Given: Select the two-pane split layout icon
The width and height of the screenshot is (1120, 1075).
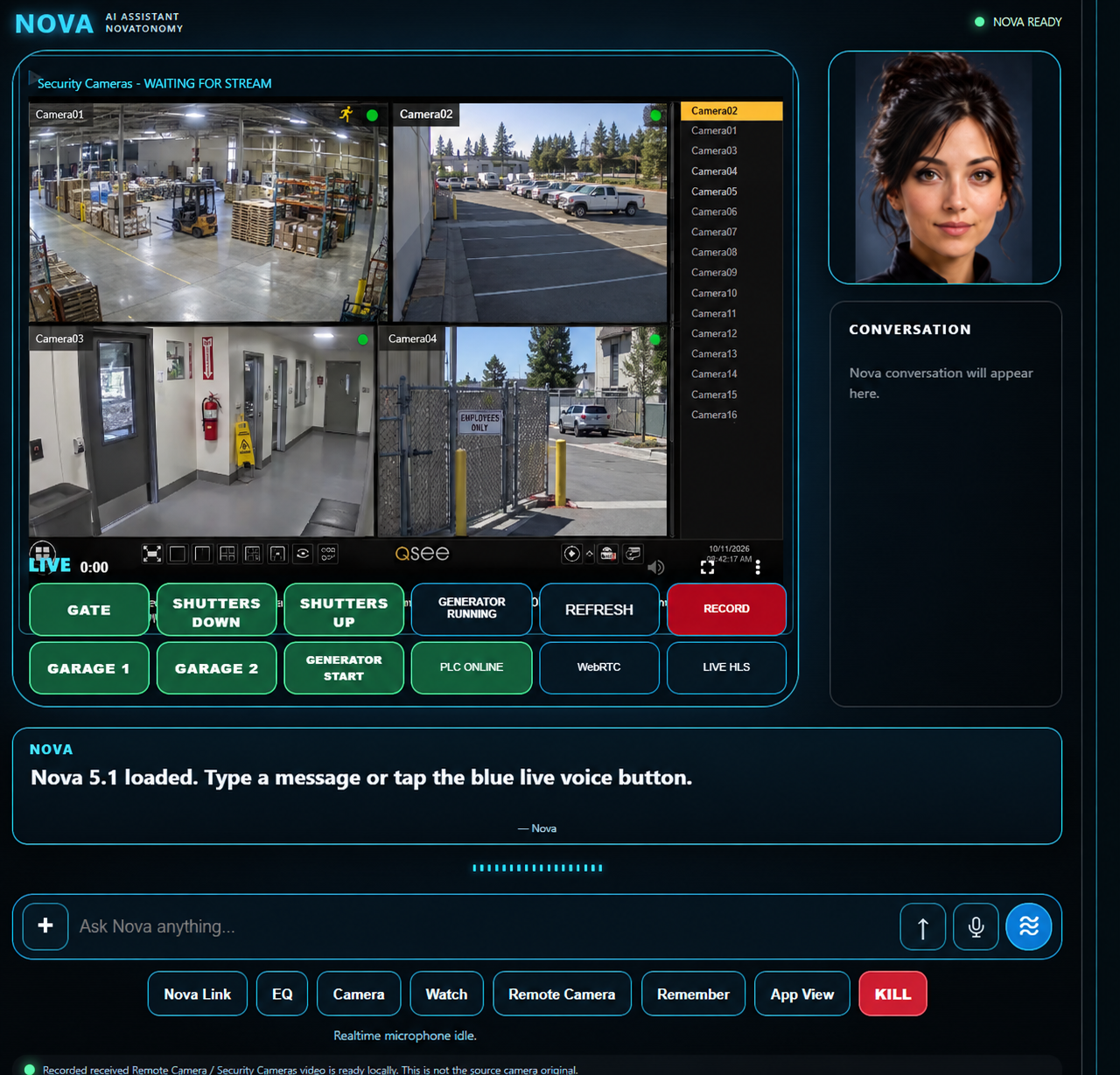Looking at the screenshot, I should (202, 554).
